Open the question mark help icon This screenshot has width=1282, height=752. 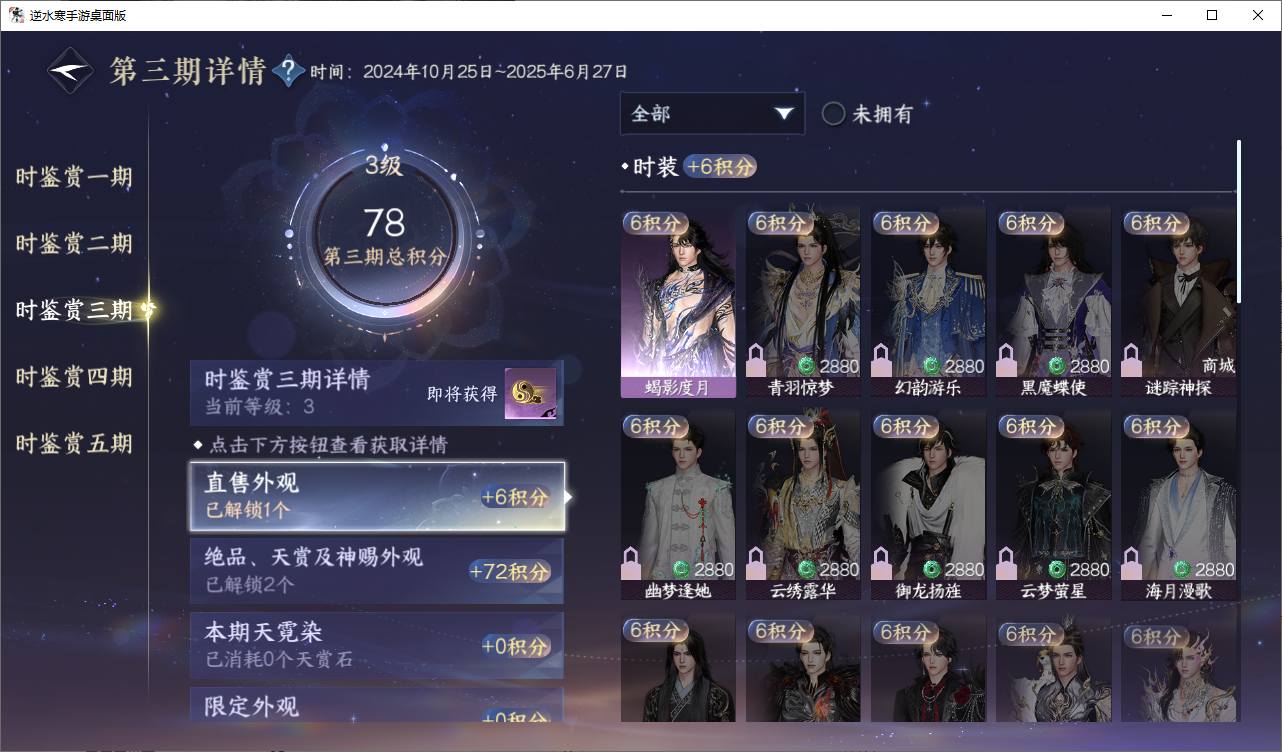click(288, 71)
